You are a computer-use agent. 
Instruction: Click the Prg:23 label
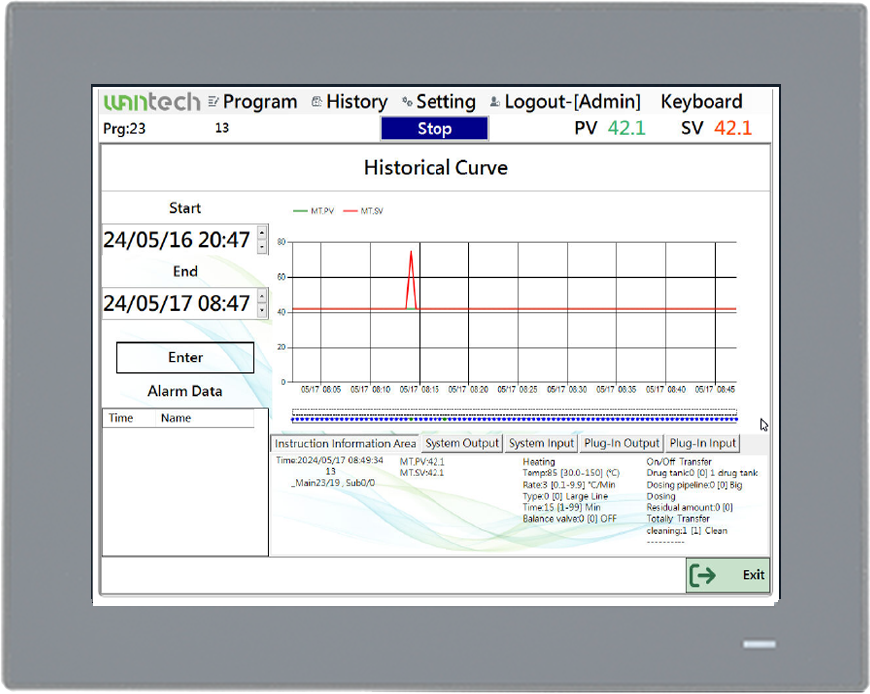coord(124,129)
